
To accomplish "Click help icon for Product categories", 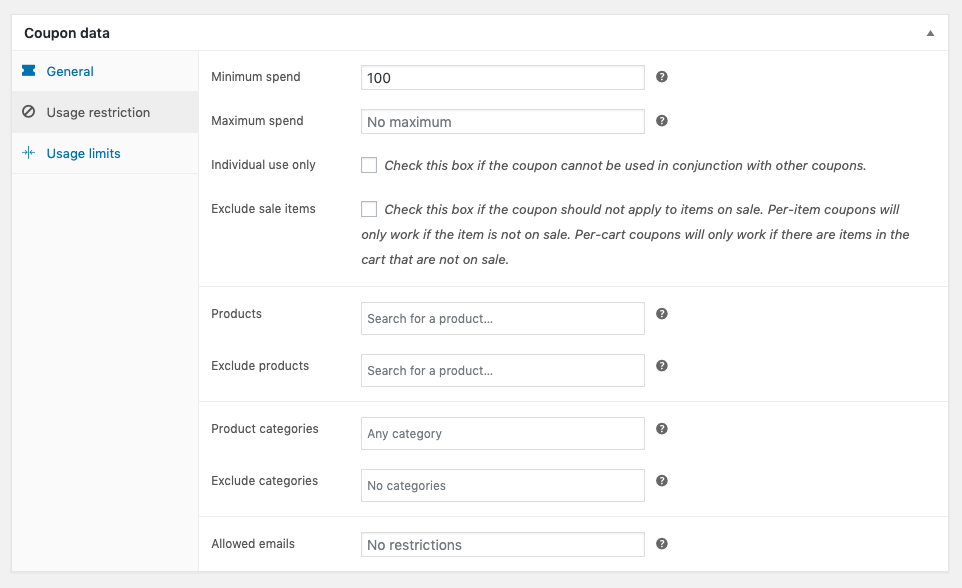I will click(661, 429).
